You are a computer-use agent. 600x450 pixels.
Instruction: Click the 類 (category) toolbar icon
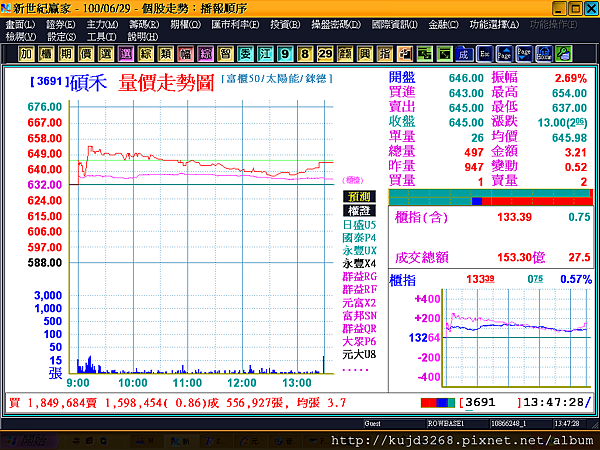pos(166,54)
